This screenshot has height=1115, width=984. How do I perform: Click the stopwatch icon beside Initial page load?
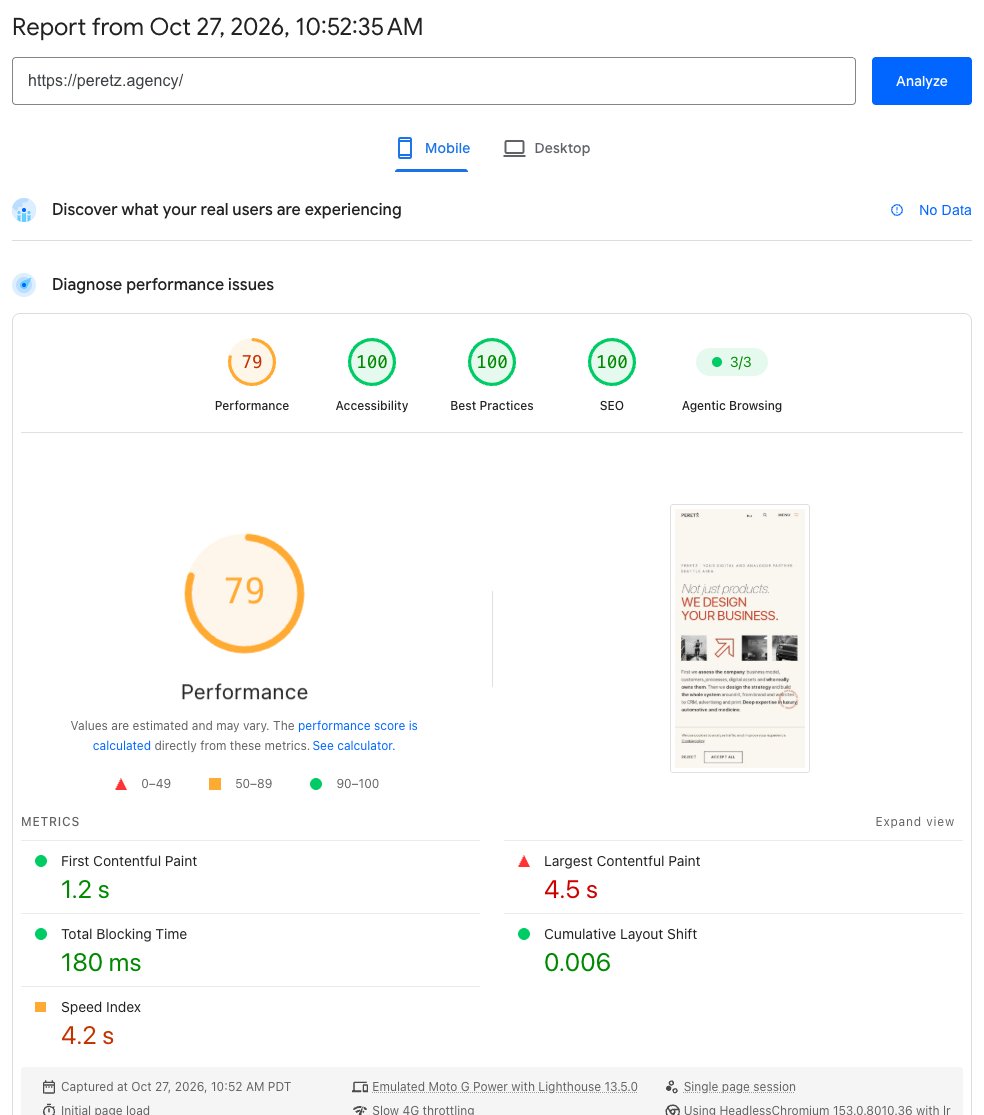pos(49,1110)
